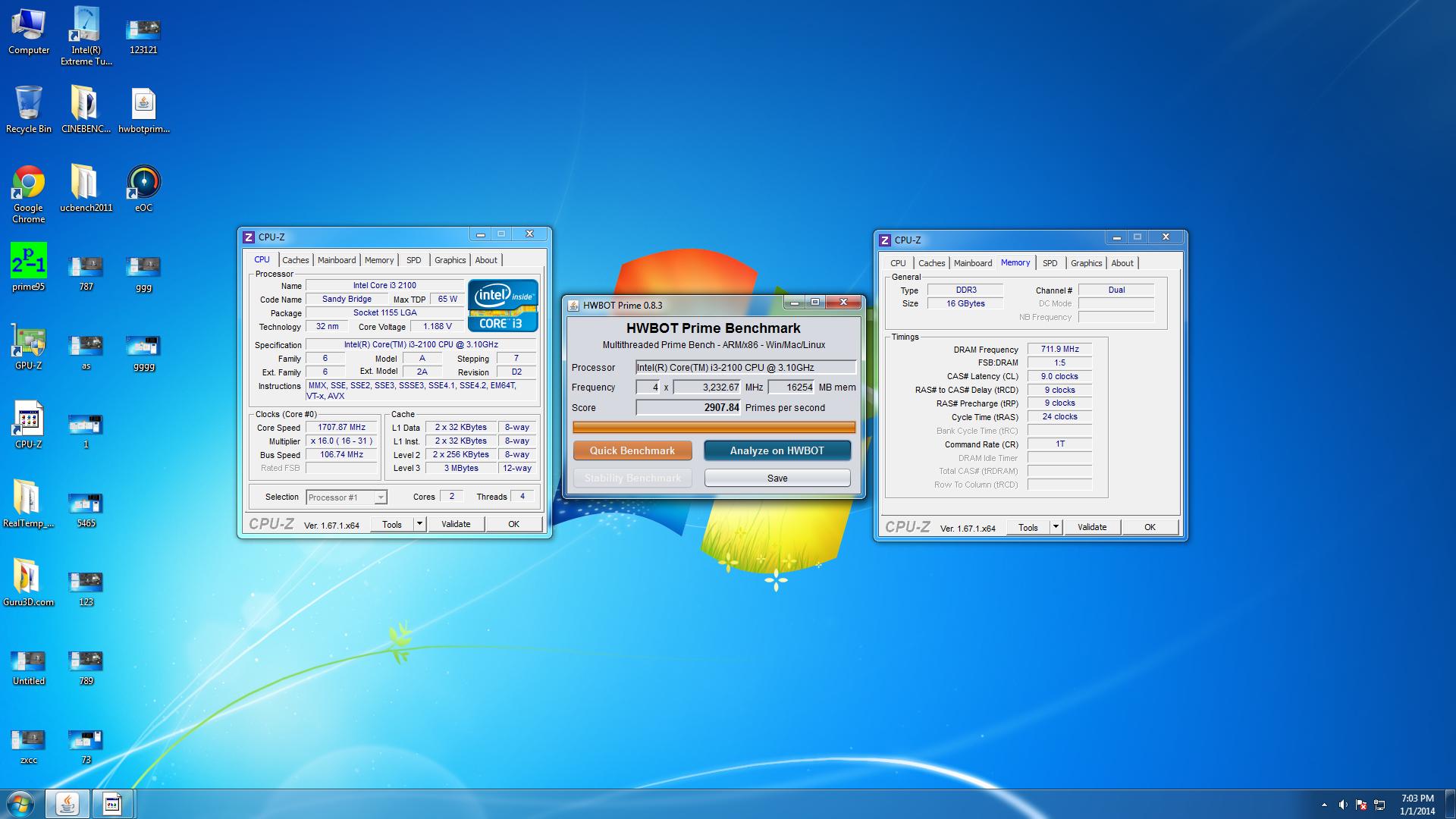Open Memory tab in left CPU-Z

(x=379, y=260)
